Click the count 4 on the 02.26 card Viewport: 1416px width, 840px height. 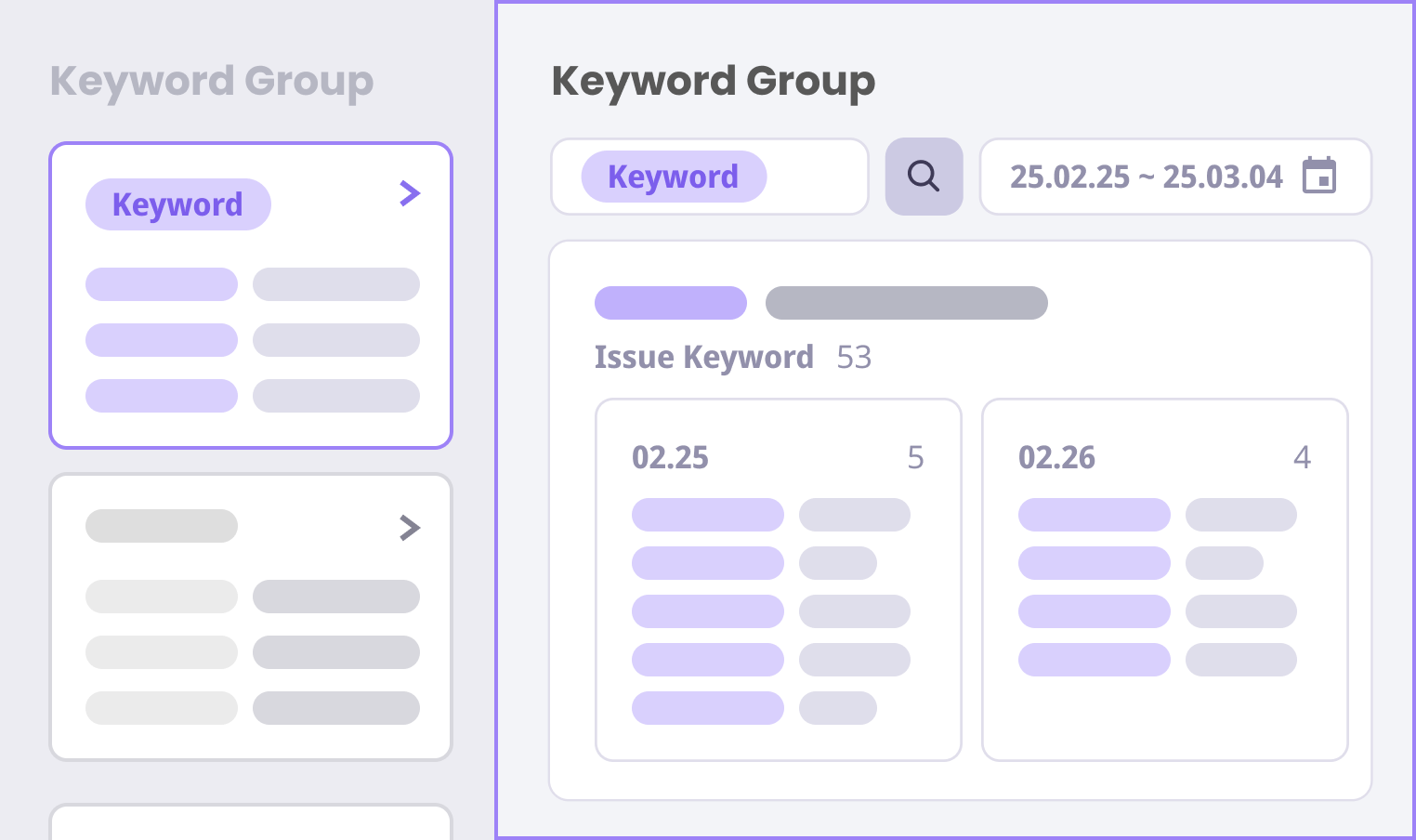pos(1302,457)
